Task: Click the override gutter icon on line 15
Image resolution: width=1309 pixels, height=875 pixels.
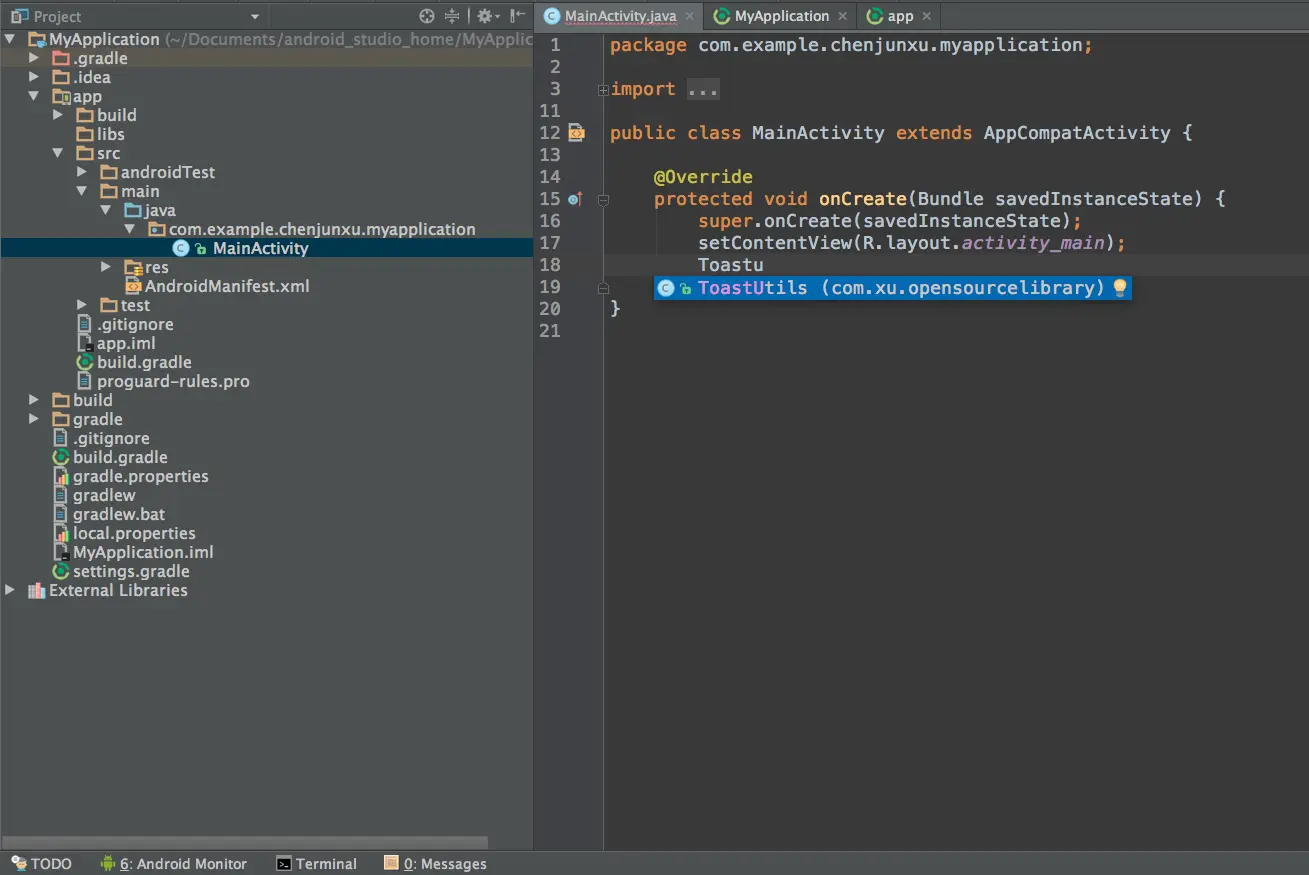Action: [x=574, y=199]
